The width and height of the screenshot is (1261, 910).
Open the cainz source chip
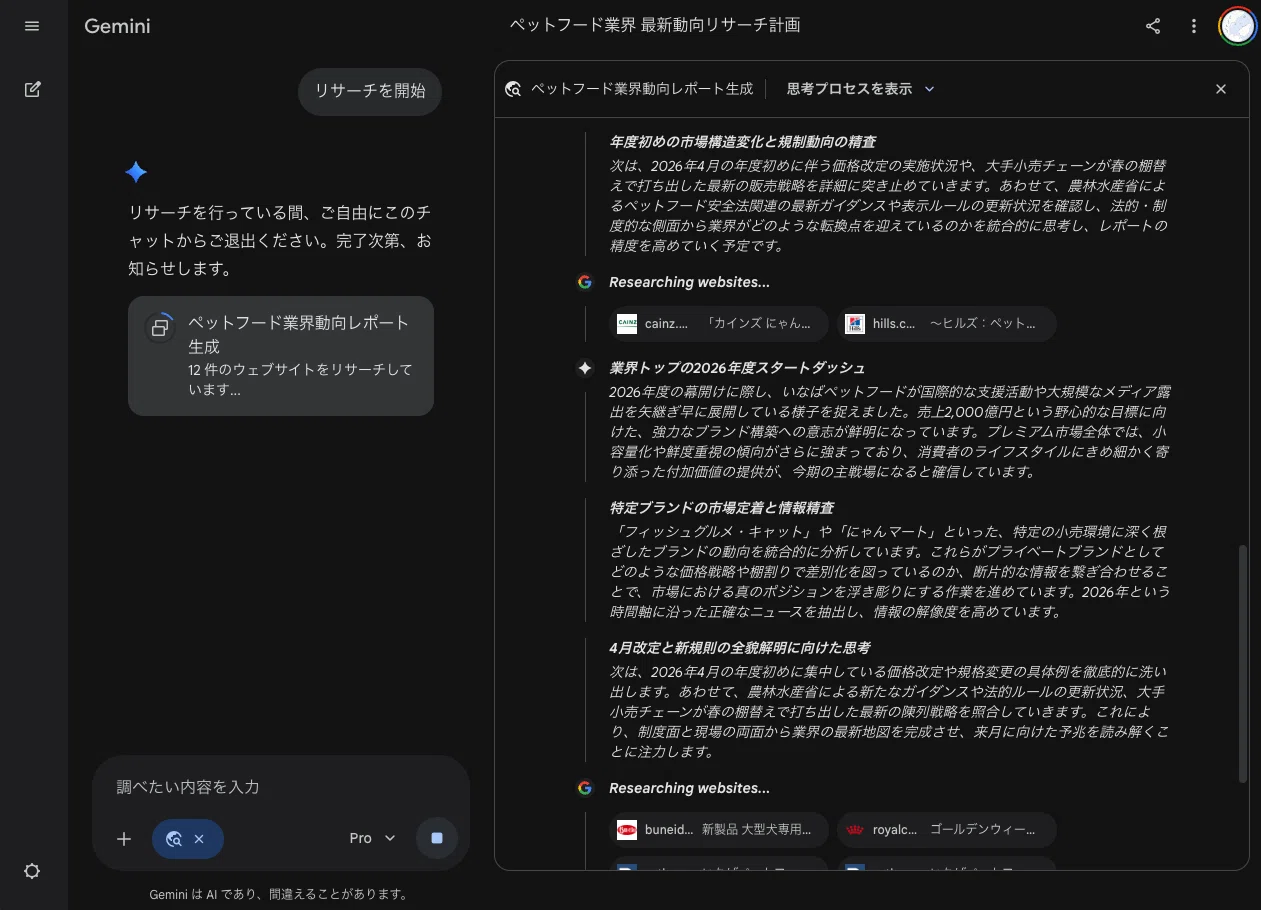[x=718, y=323]
